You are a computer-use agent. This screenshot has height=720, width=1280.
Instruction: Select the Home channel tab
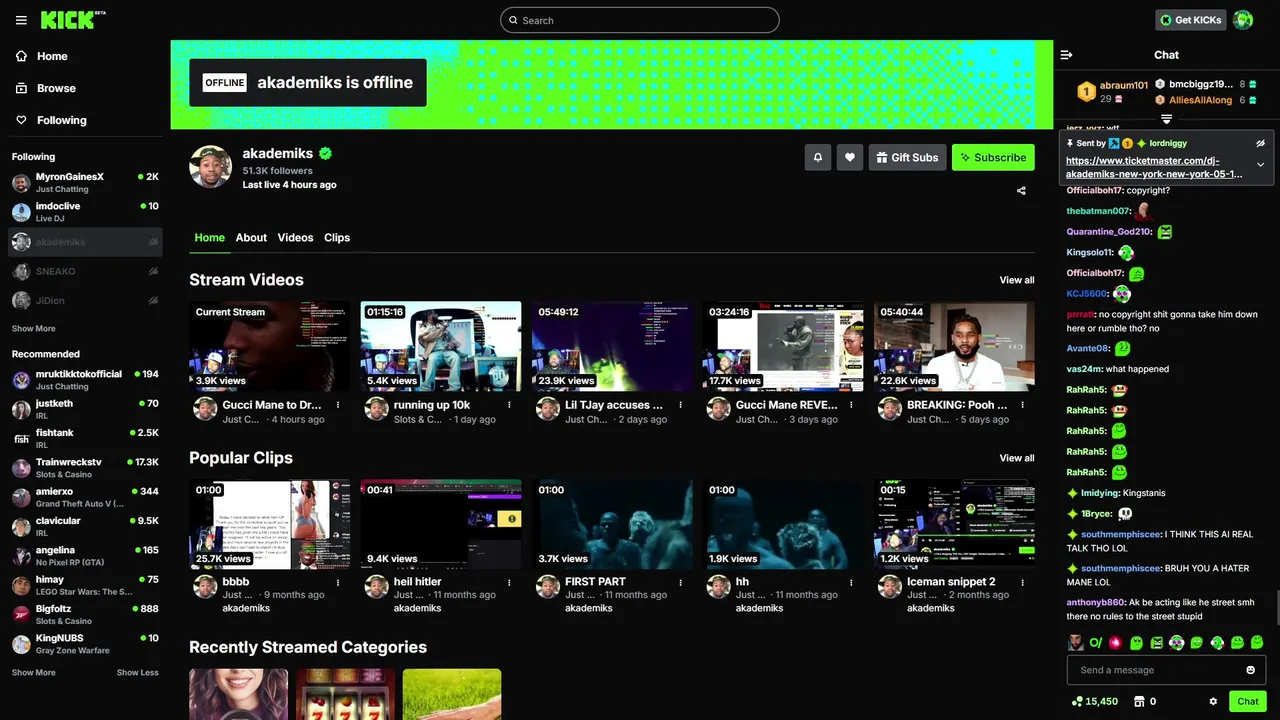tap(209, 237)
